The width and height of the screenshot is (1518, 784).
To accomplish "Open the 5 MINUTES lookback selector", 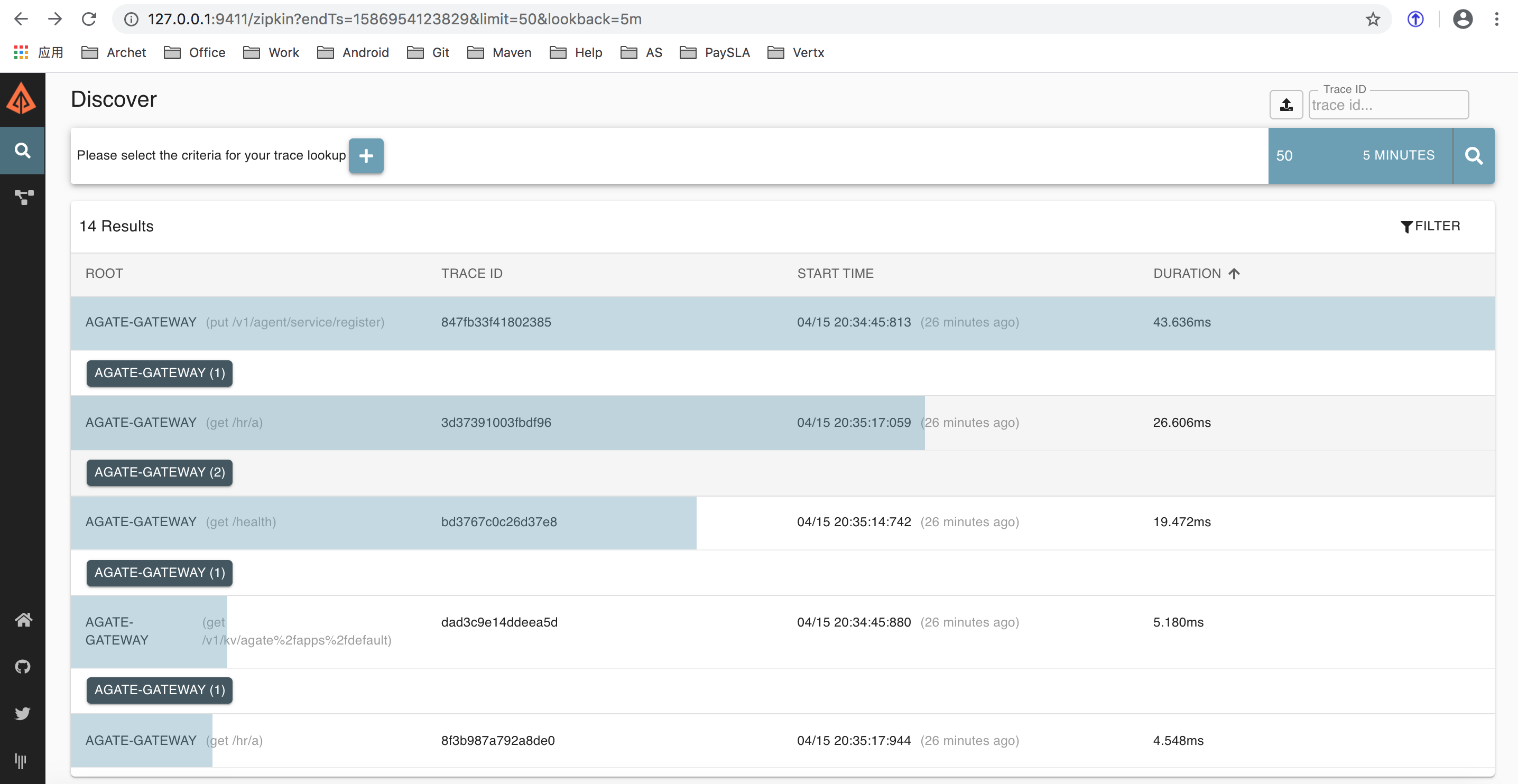I will 1399,155.
